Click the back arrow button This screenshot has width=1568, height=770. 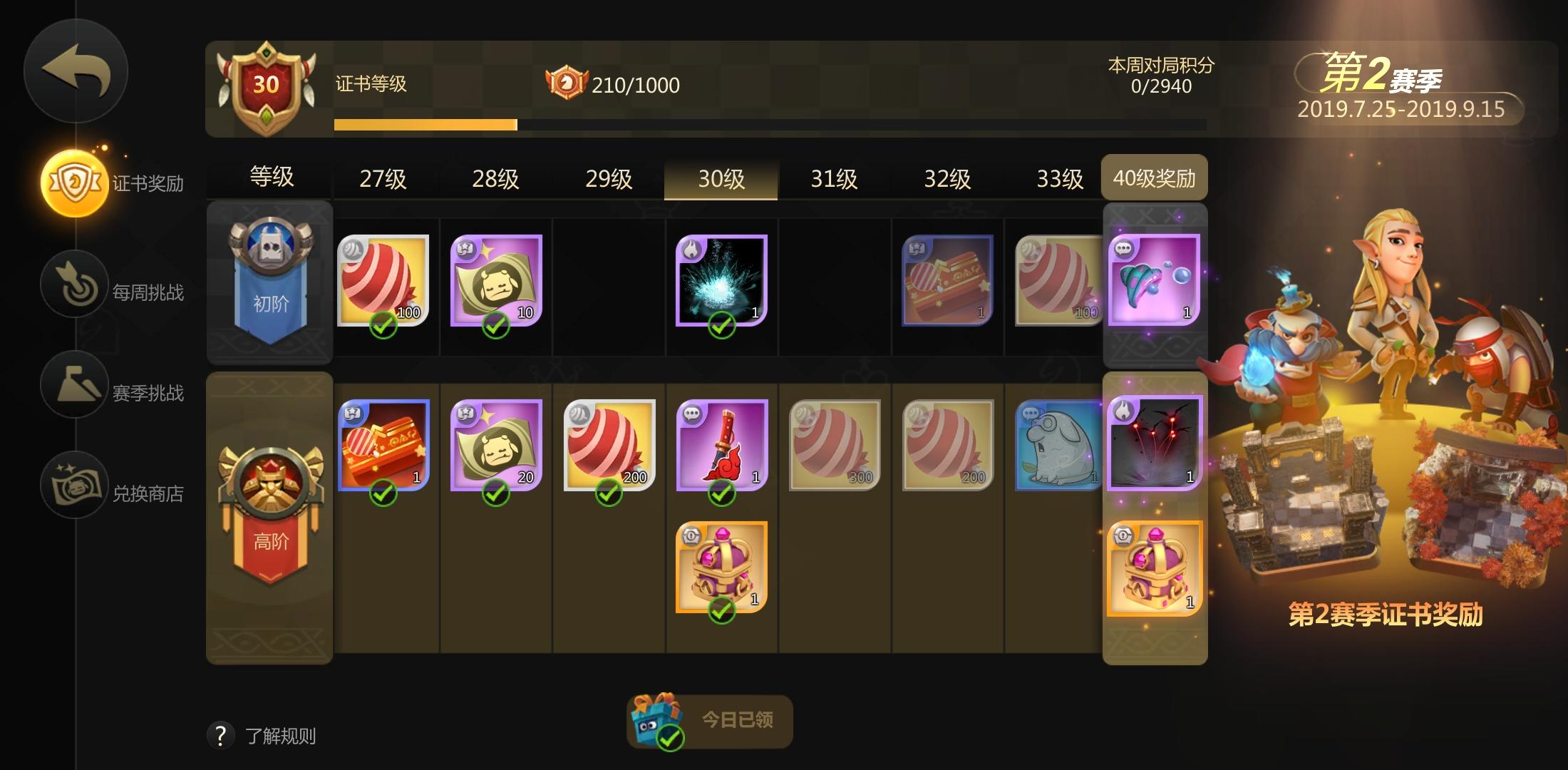click(76, 71)
